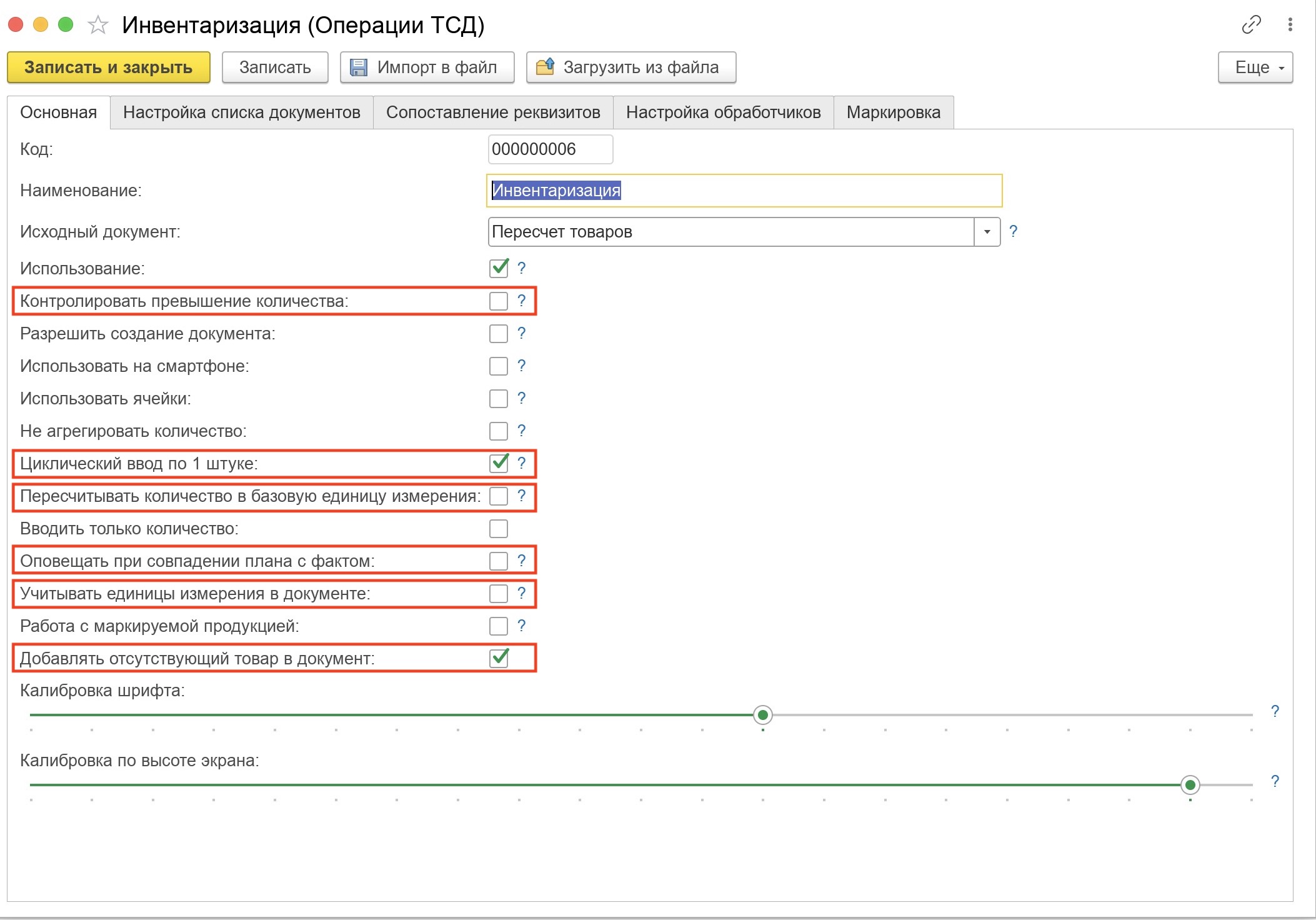Show help for Использование option

521,268
